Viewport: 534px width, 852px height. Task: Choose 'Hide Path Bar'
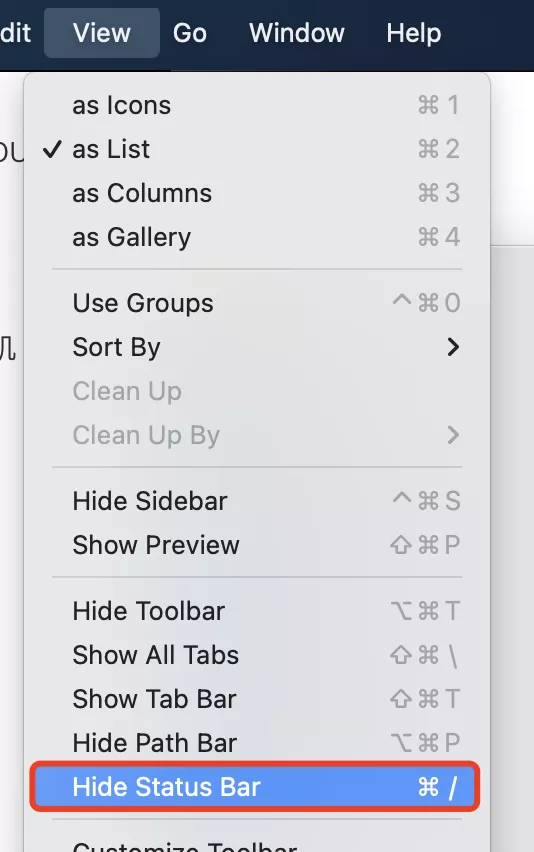(x=257, y=743)
